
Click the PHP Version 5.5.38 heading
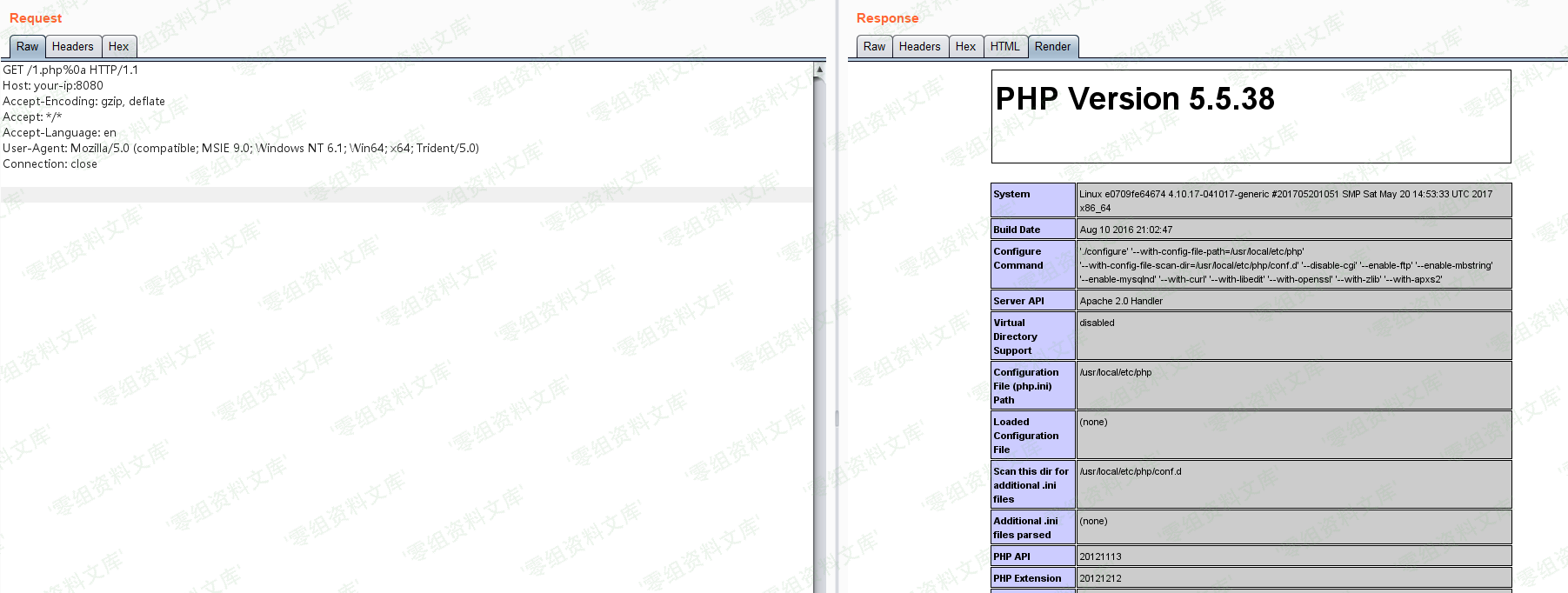click(x=1134, y=99)
